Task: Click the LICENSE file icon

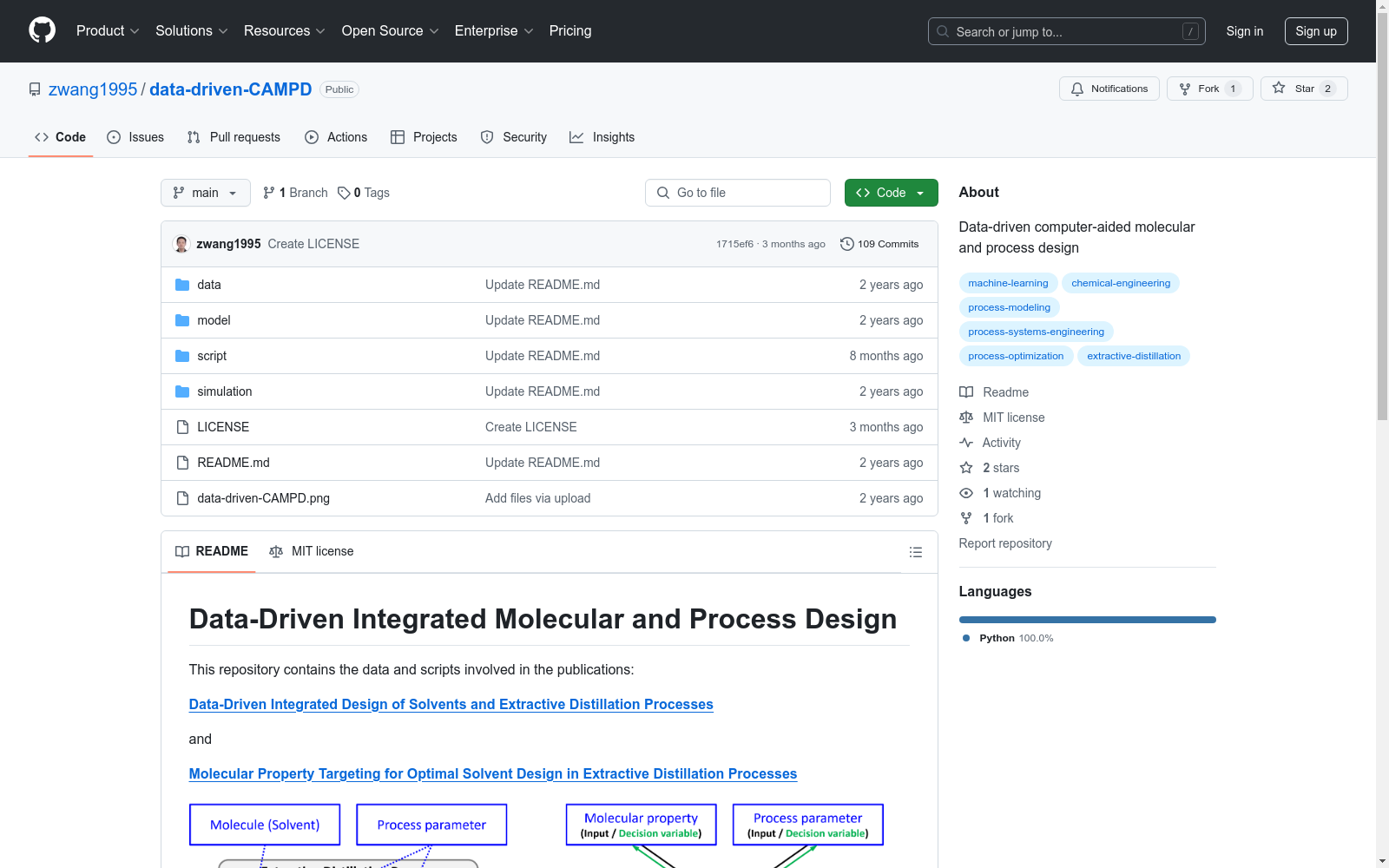Action: pos(182,427)
